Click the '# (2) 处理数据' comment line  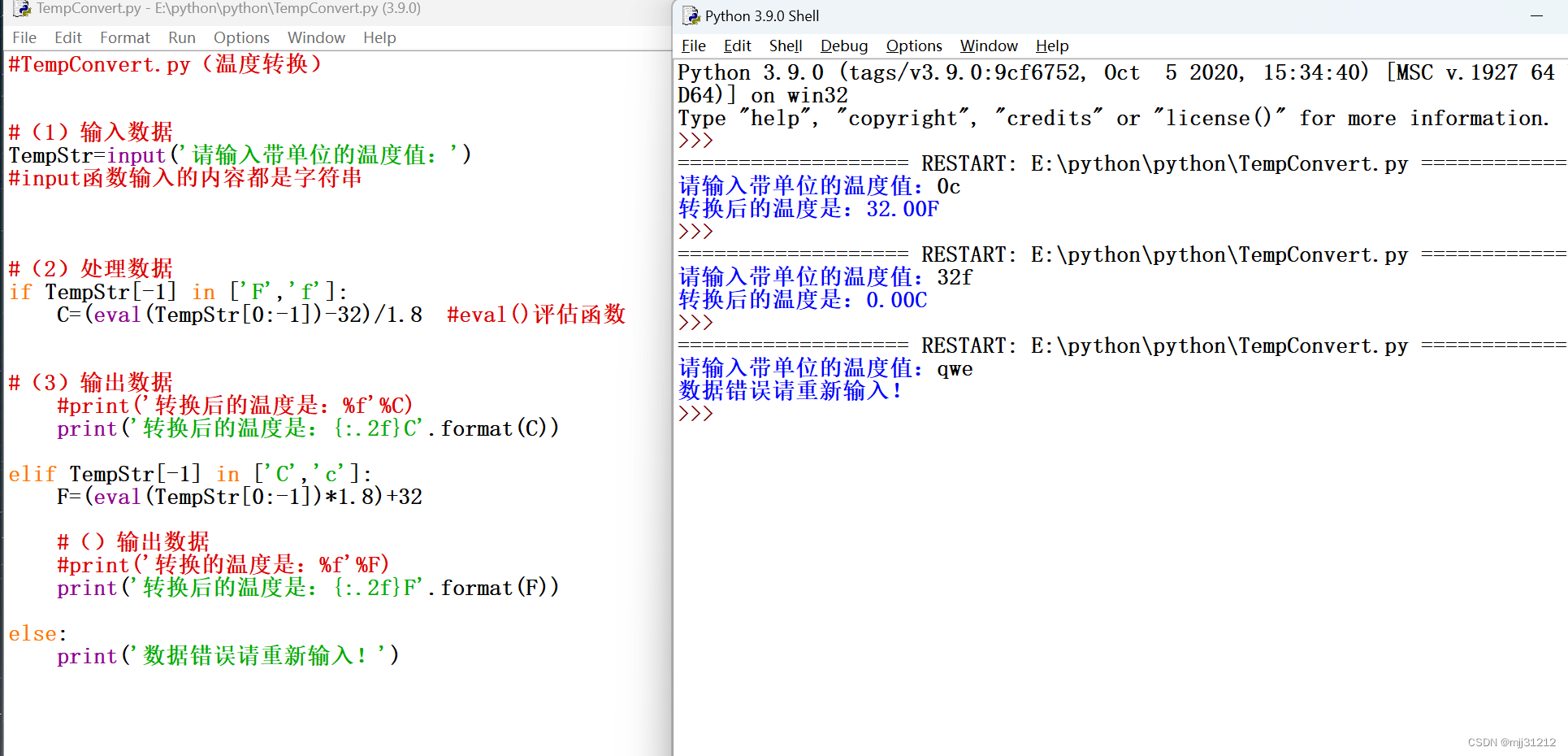(x=91, y=268)
